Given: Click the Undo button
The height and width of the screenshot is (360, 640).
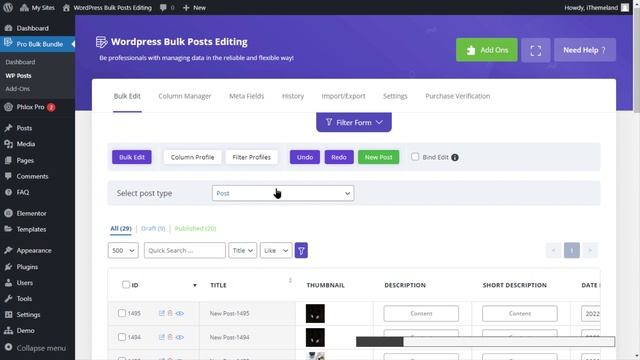Looking at the screenshot, I should (x=305, y=157).
